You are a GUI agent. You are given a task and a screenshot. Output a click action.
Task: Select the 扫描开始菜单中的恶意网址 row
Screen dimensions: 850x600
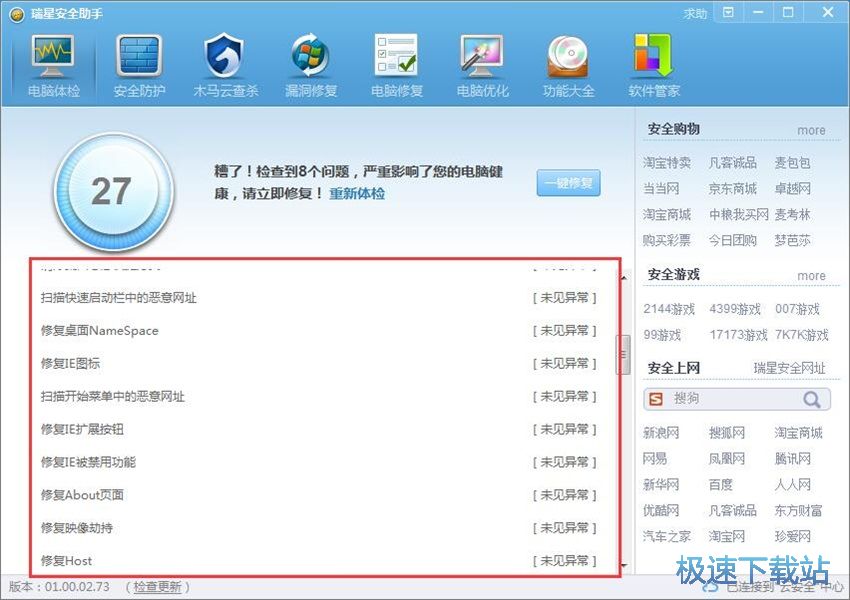click(x=319, y=396)
